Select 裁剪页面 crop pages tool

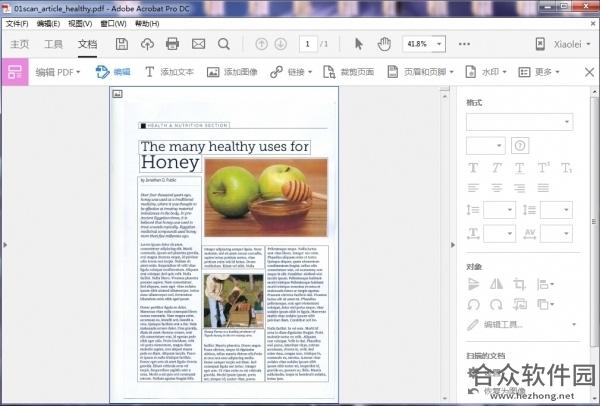pyautogui.click(x=349, y=72)
